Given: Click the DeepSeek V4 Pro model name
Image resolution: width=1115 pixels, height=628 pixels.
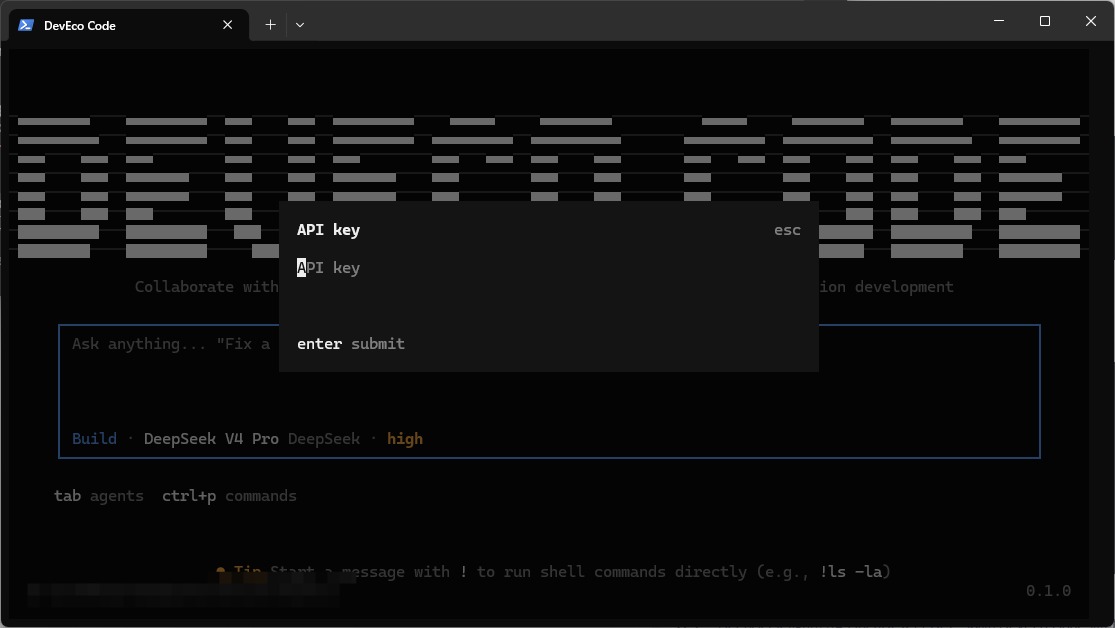Looking at the screenshot, I should tap(211, 439).
